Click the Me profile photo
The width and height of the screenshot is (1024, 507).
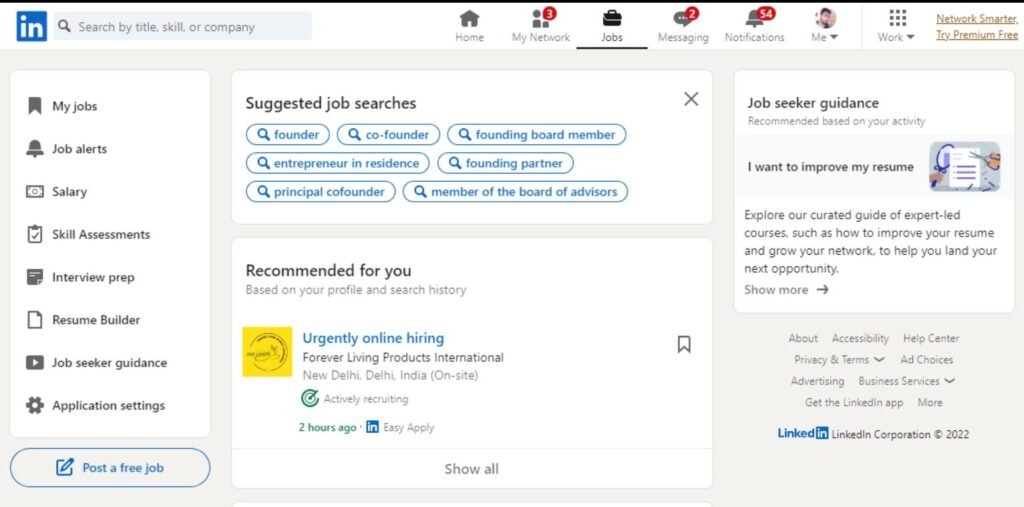pos(825,18)
